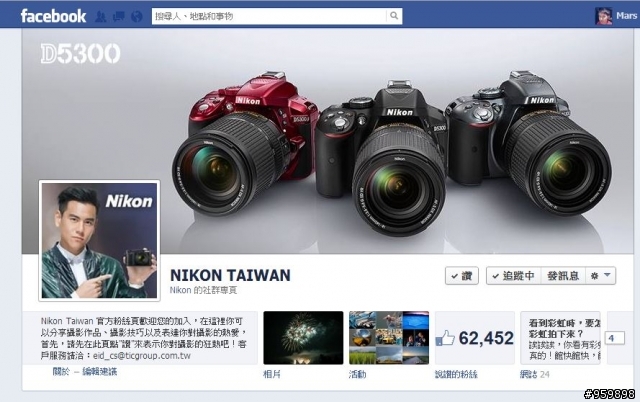Open the 活動 activities tab
The image size is (640, 402).
pyautogui.click(x=358, y=374)
